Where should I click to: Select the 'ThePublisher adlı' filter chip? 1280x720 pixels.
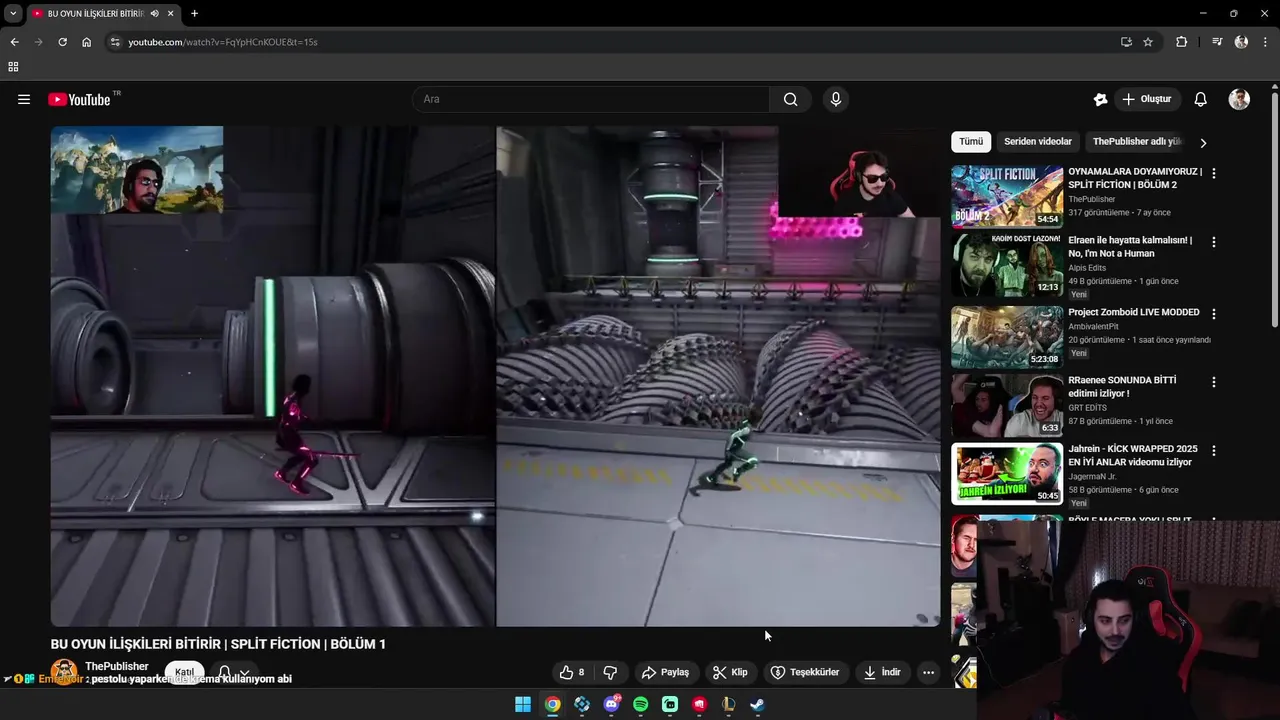pyautogui.click(x=1137, y=142)
